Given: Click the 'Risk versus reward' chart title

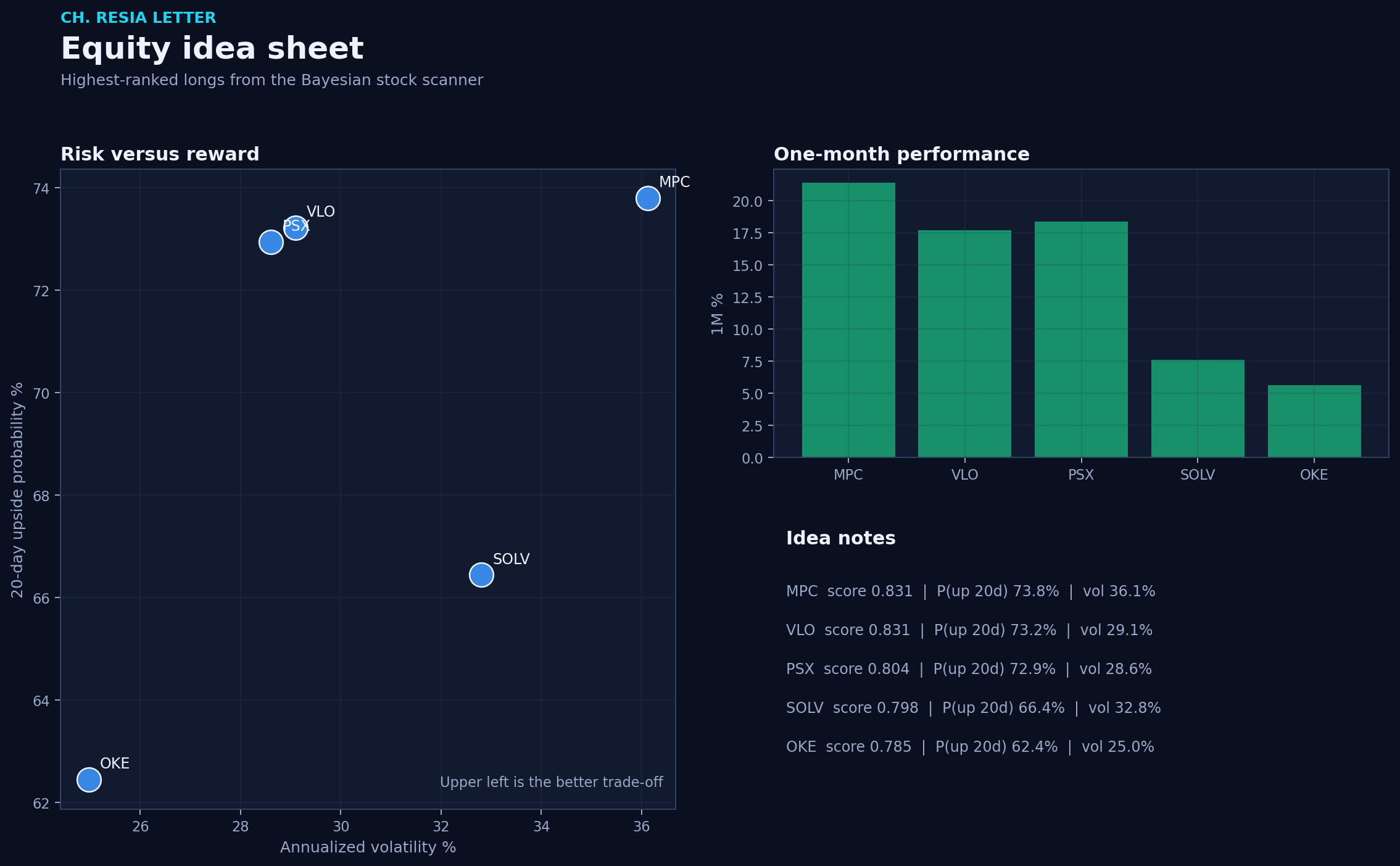Looking at the screenshot, I should pyautogui.click(x=160, y=154).
